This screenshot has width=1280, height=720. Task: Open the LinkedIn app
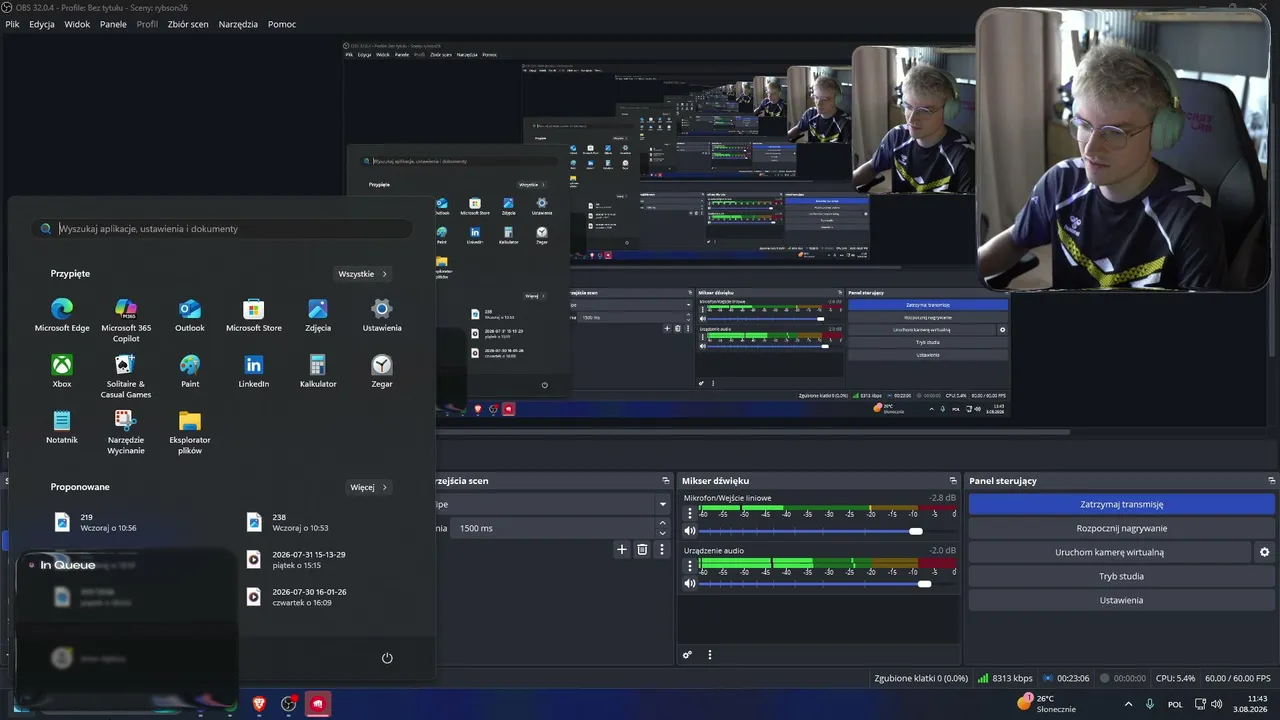(x=254, y=371)
